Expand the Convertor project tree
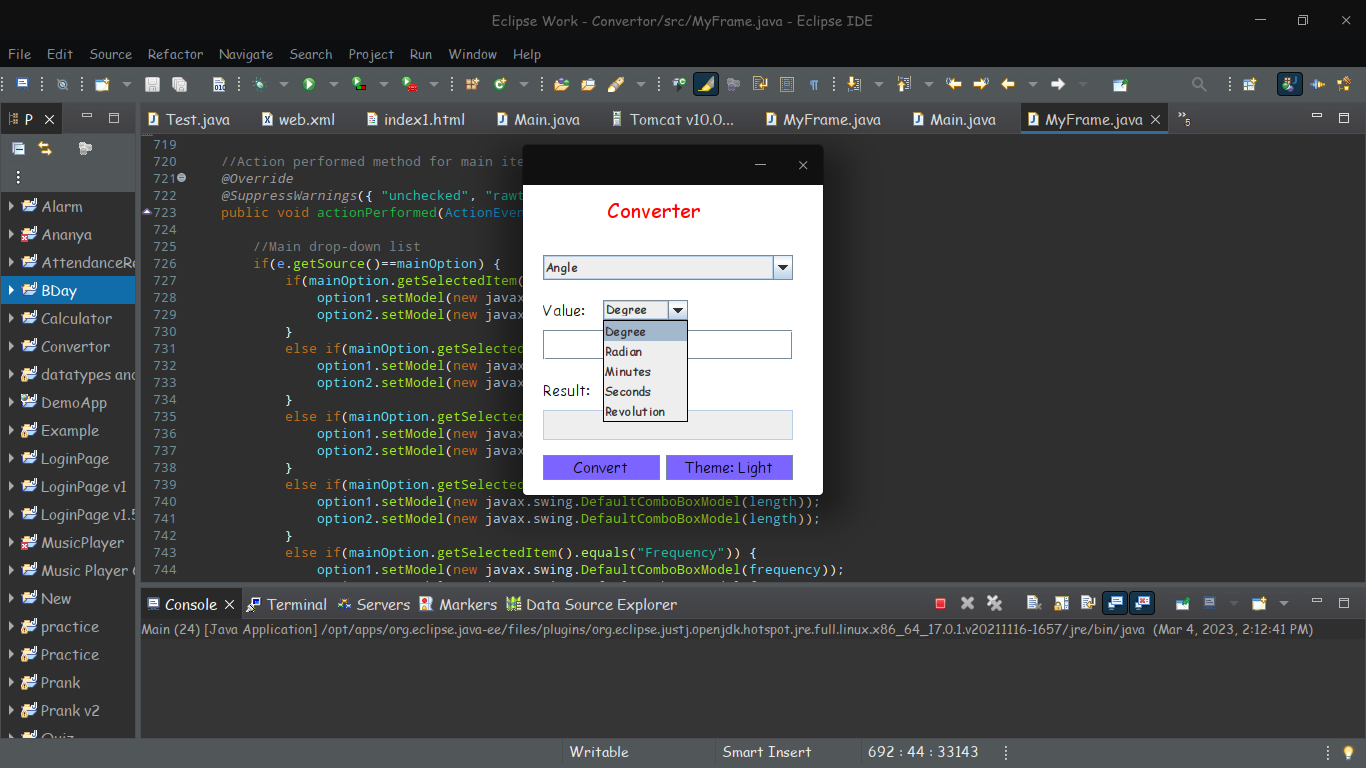The height and width of the screenshot is (768, 1366). (12, 346)
